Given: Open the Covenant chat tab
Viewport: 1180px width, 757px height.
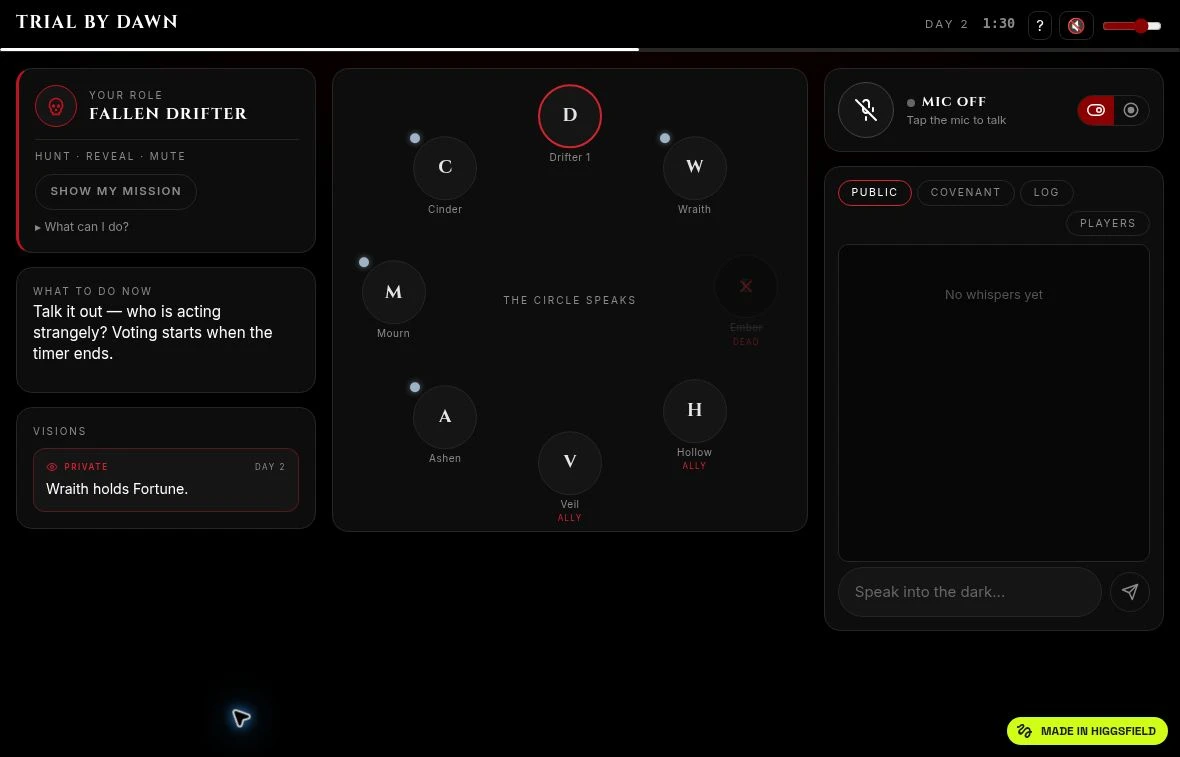Looking at the screenshot, I should [966, 193].
